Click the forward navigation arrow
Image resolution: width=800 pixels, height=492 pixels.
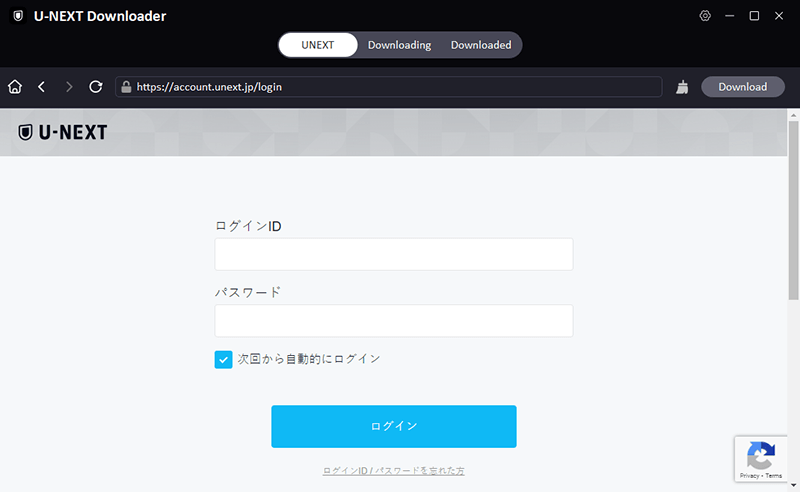[69, 87]
